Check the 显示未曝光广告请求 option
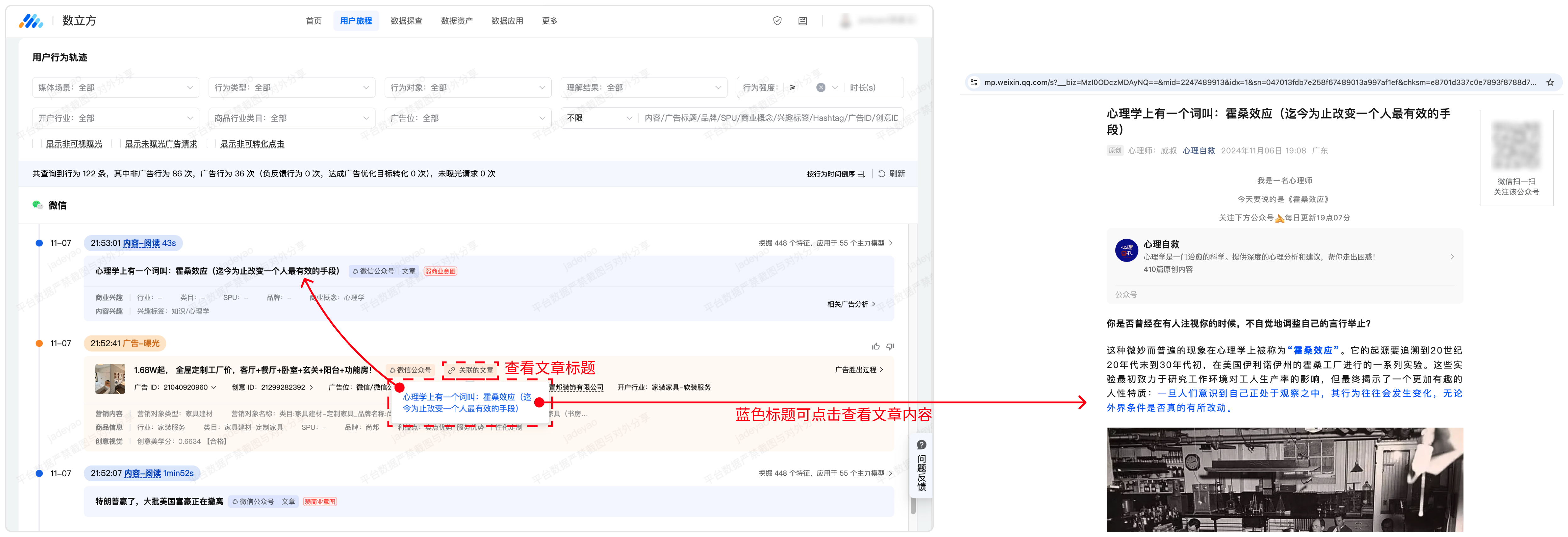The height and width of the screenshot is (537, 1568). (116, 144)
